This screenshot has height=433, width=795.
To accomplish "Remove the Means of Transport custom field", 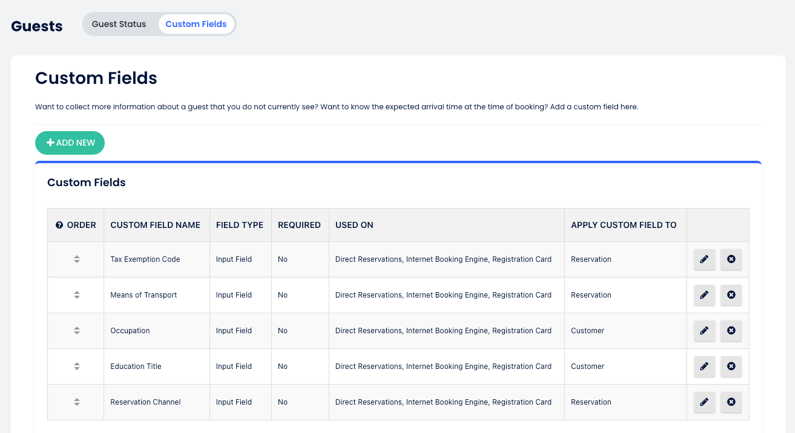I will tap(731, 295).
